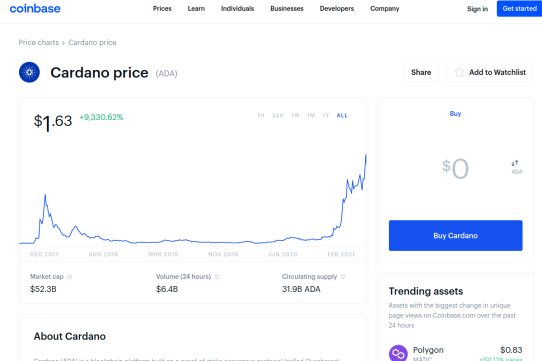Screen dimensions: 542x361
Task: Click the $0 amount input field
Action: (455, 169)
